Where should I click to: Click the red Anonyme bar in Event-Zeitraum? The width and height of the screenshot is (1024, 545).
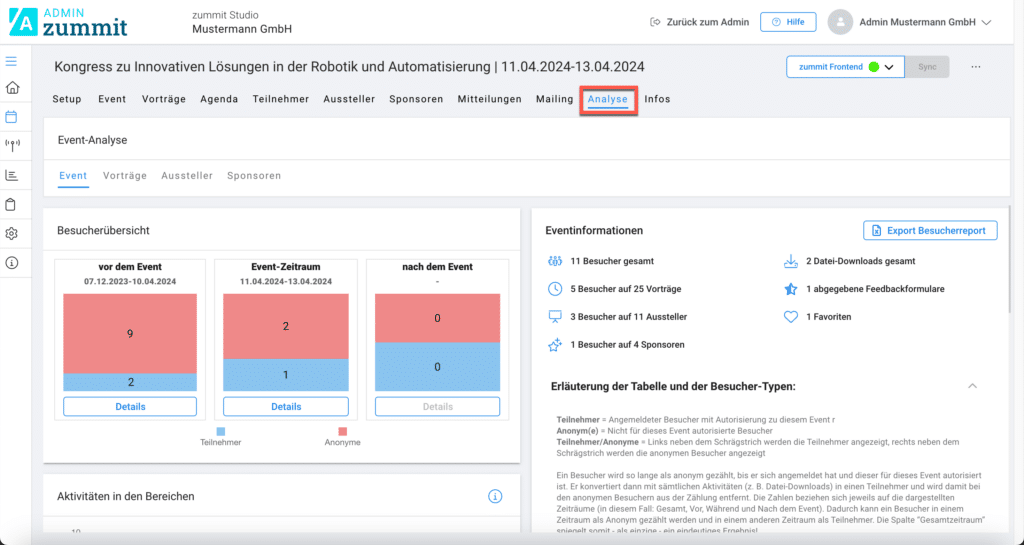point(285,326)
